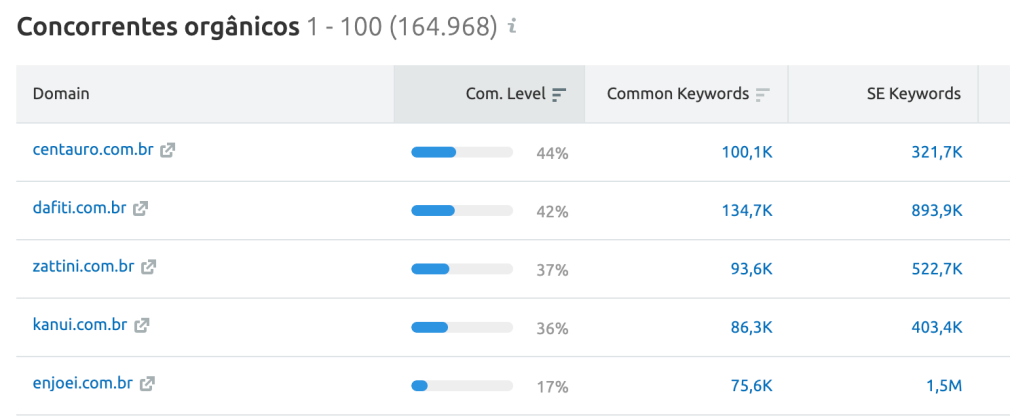Click centauro's 44% competition level bar
This screenshot has height=419, width=1010.
click(462, 152)
